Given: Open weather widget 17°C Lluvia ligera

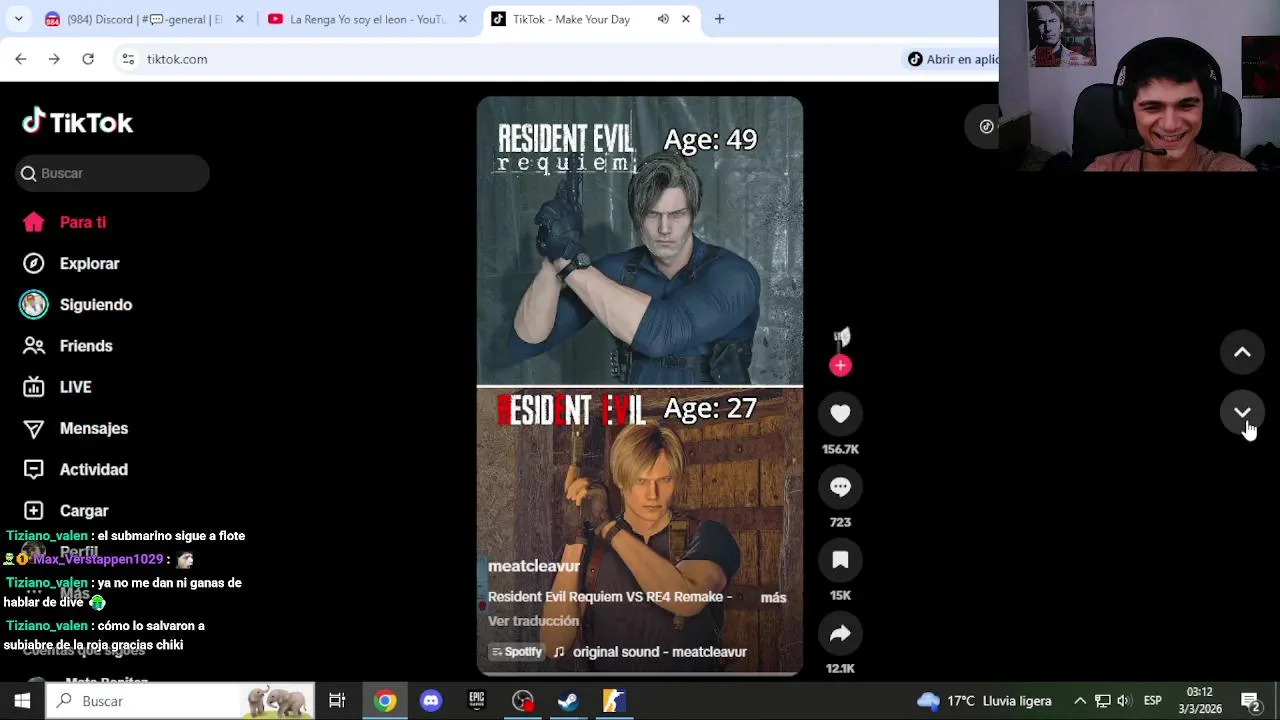Looking at the screenshot, I should point(984,701).
